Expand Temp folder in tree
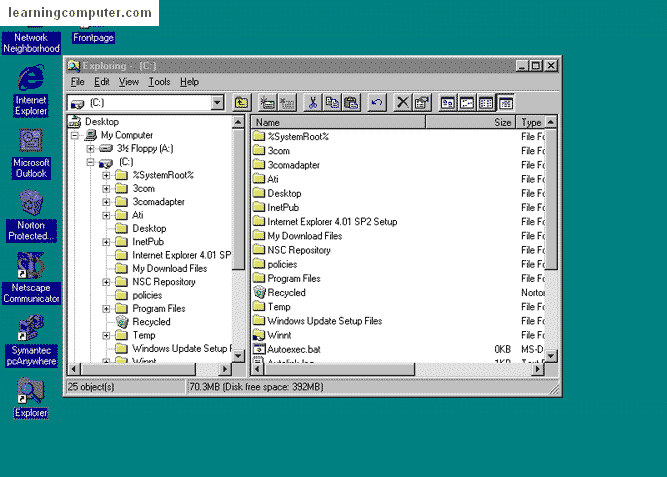Screen dimensions: 667x477 point(106,336)
